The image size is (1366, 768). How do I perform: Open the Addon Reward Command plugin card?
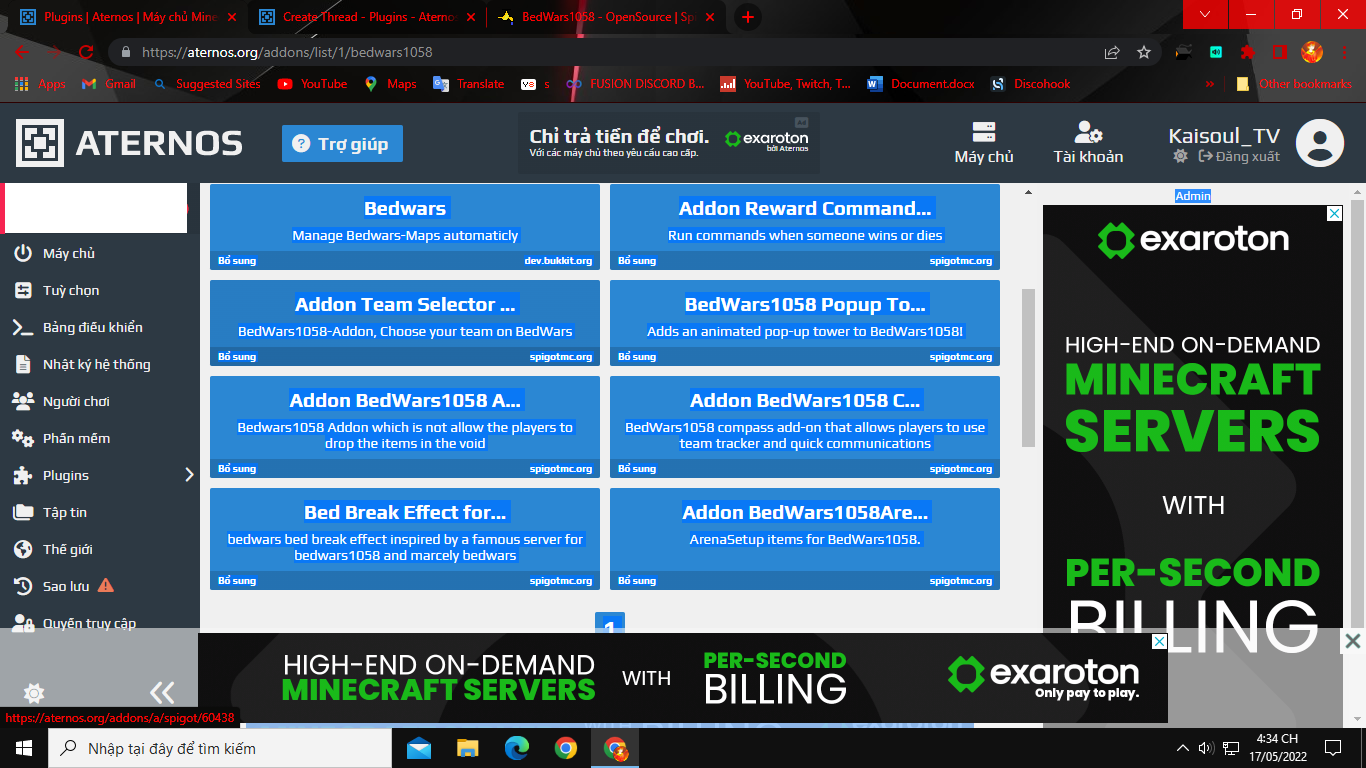coord(805,226)
